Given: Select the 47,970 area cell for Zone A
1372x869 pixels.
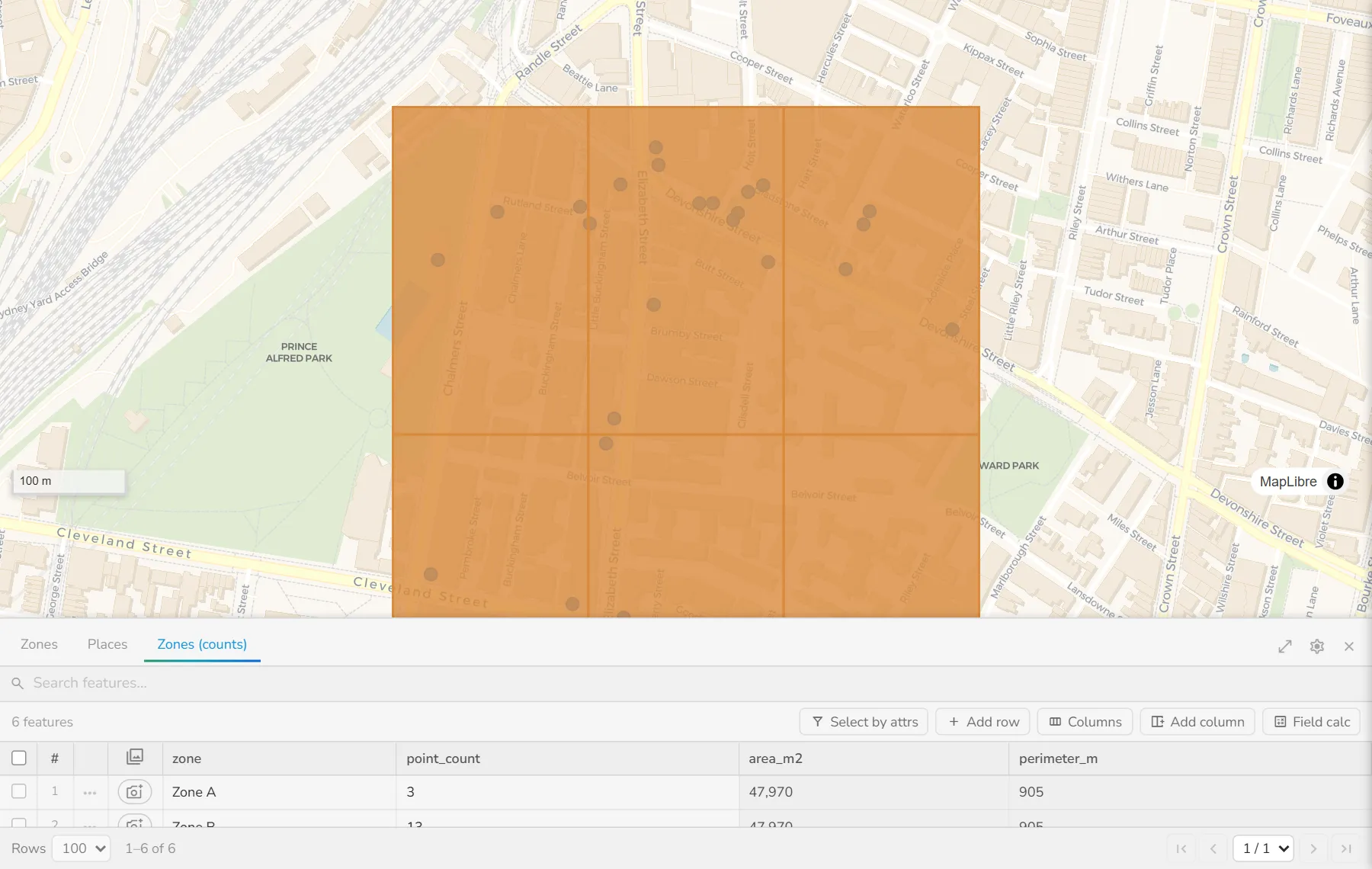Looking at the screenshot, I should [x=874, y=792].
